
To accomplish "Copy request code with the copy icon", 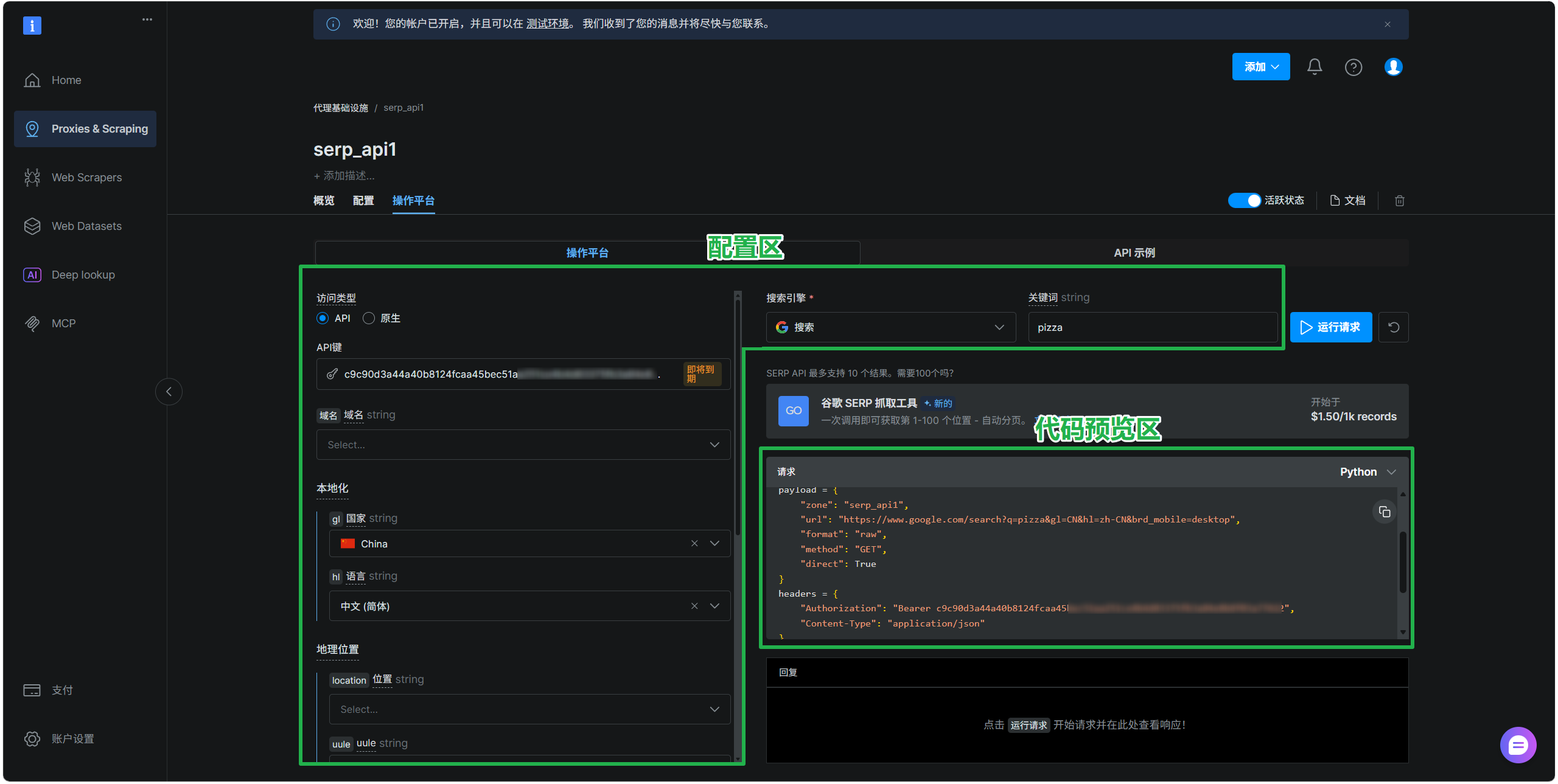I will click(1384, 512).
